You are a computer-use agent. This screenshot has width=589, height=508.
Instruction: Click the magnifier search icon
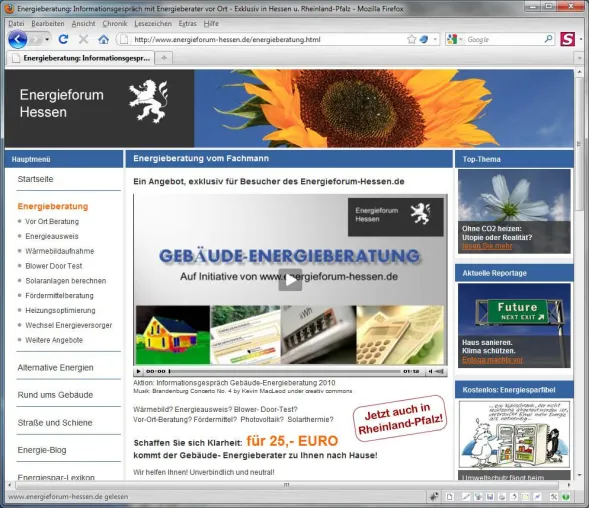[548, 39]
